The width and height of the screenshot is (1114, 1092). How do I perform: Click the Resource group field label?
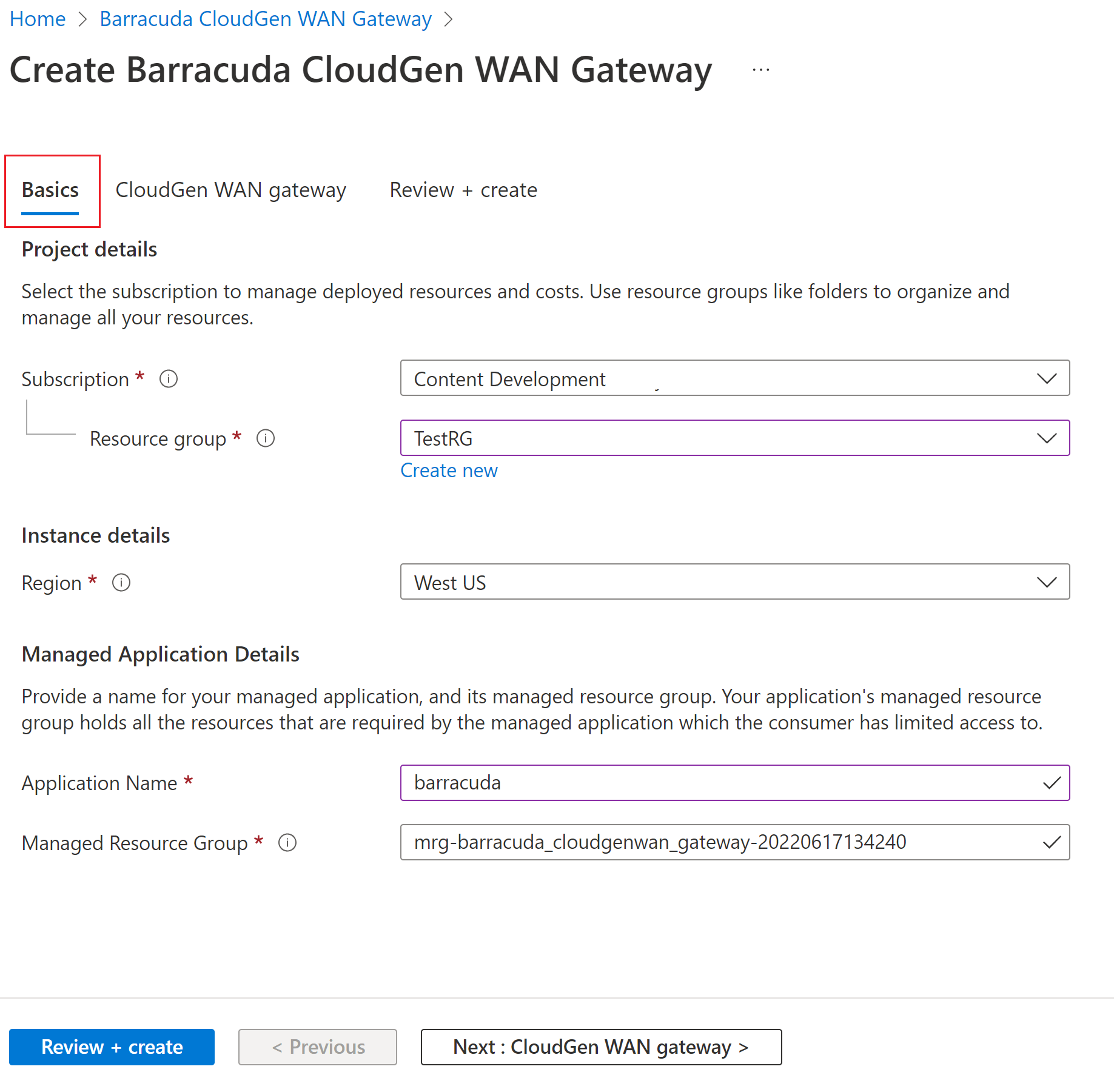(x=158, y=439)
